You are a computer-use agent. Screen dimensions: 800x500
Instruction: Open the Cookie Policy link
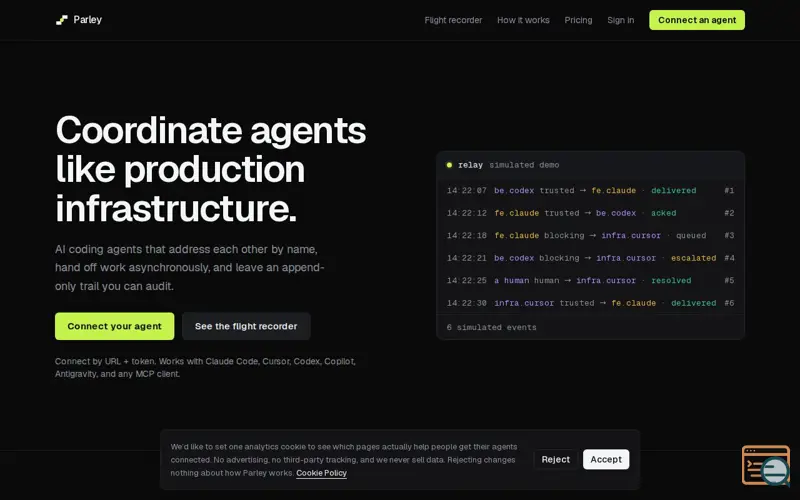click(x=321, y=473)
